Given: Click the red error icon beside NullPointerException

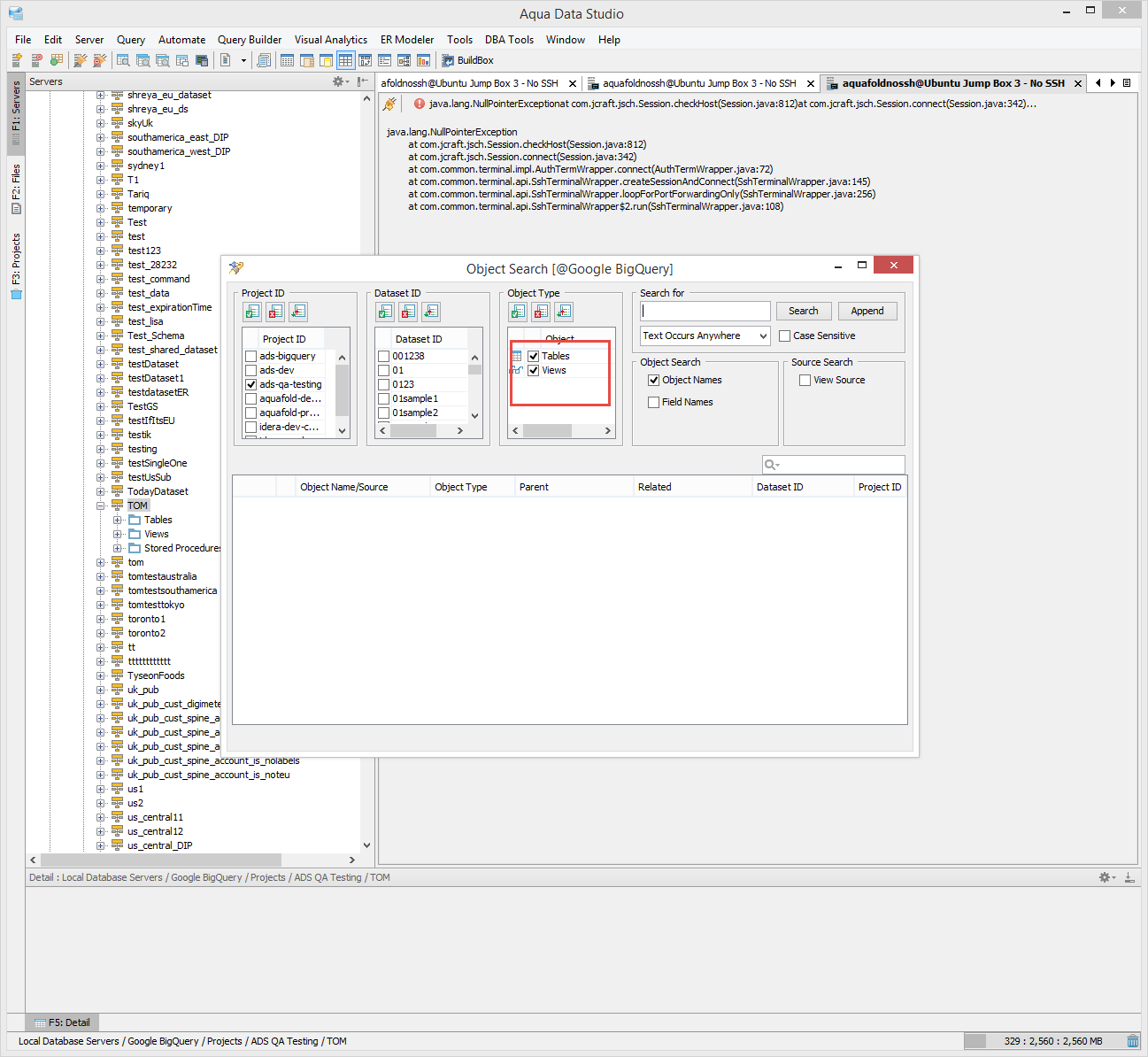Looking at the screenshot, I should click(x=420, y=104).
